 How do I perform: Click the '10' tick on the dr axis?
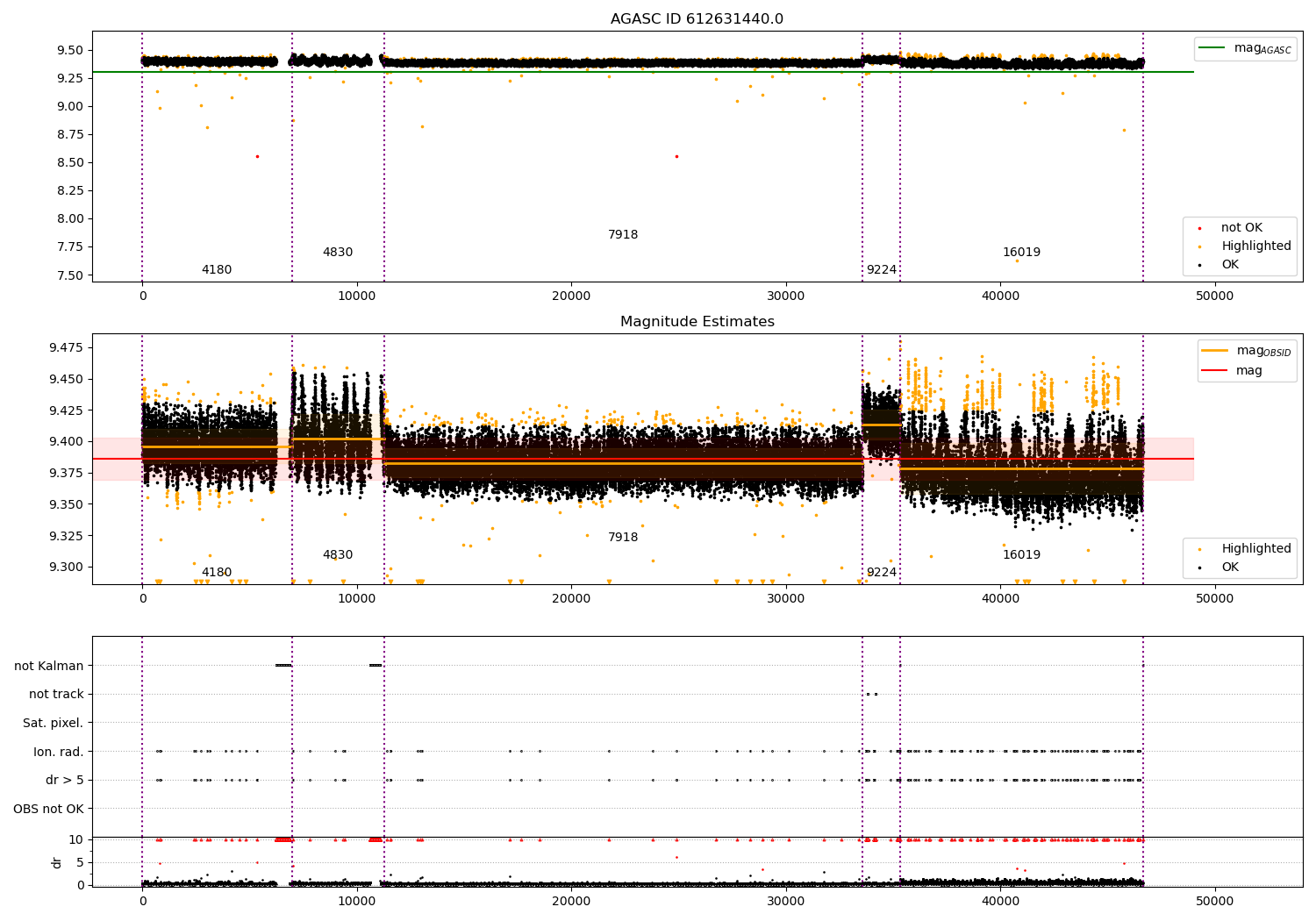click(x=76, y=839)
